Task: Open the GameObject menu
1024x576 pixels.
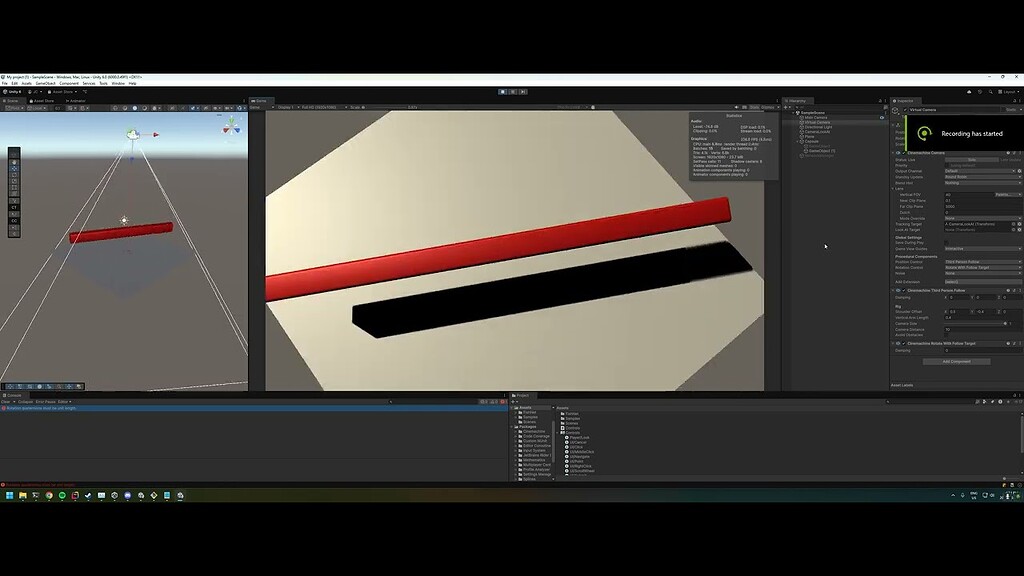Action: pos(45,83)
